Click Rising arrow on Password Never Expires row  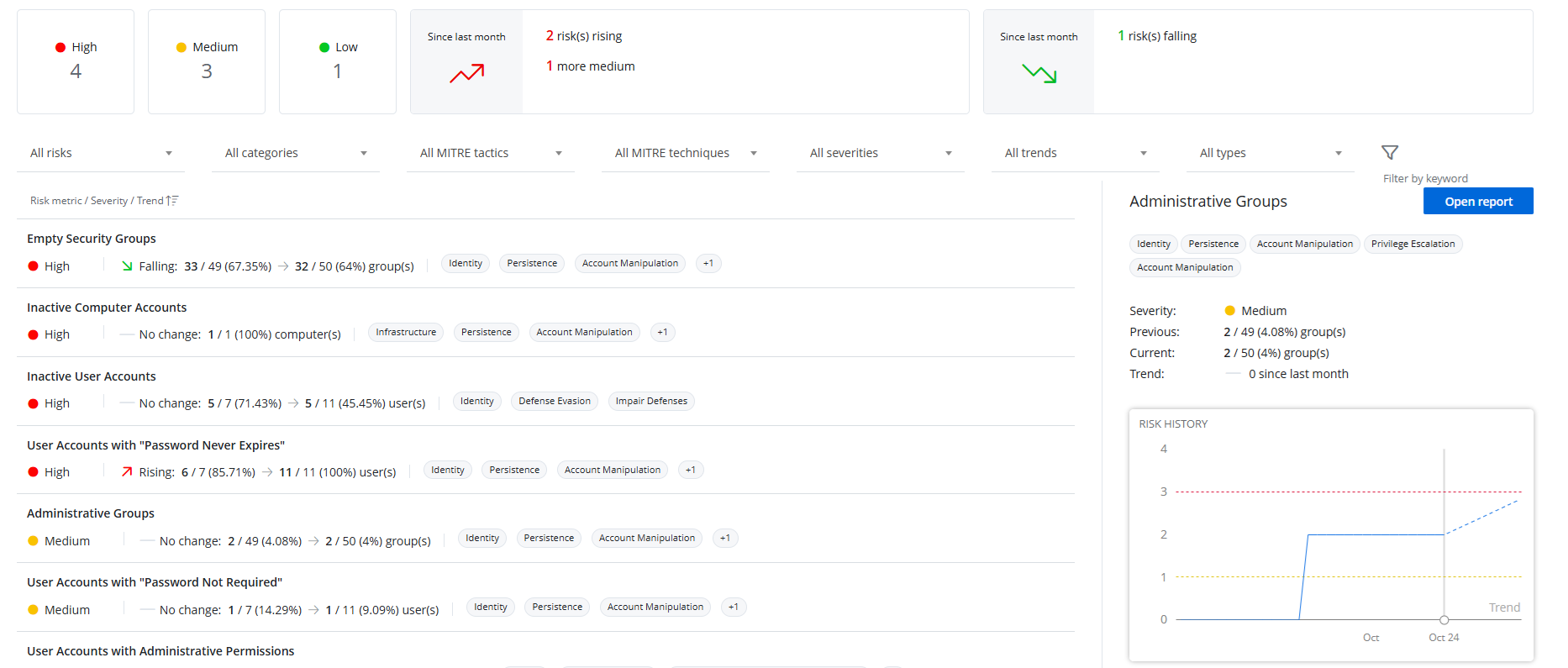[127, 472]
